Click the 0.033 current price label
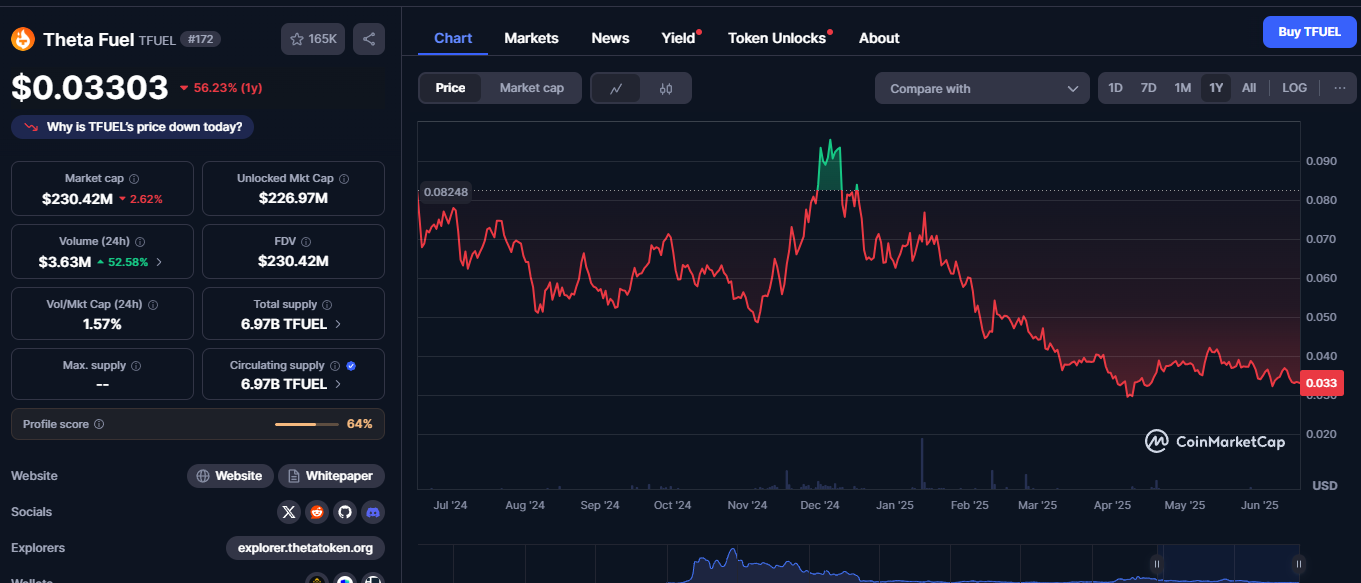 click(x=1321, y=383)
